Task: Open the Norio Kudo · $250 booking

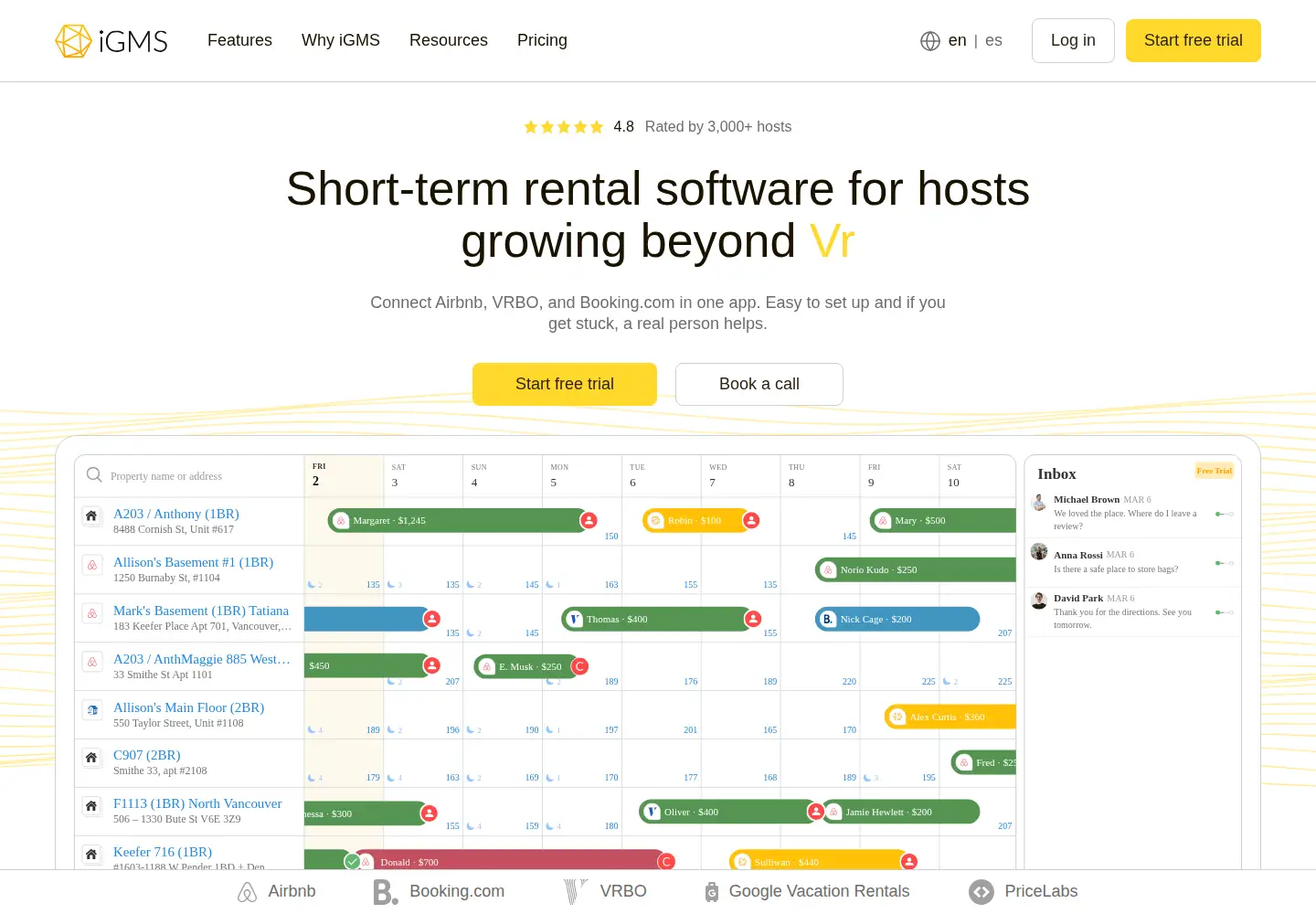Action: 916,569
